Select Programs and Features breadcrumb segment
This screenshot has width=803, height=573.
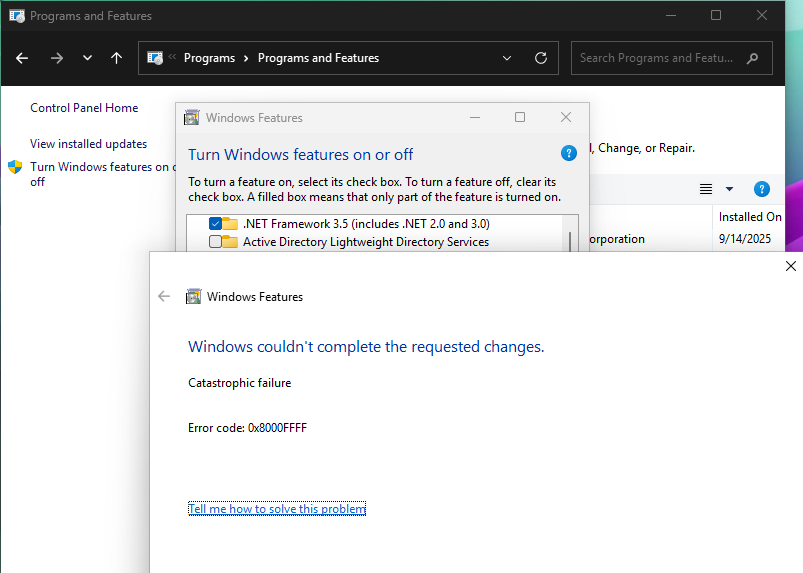pyautogui.click(x=319, y=58)
